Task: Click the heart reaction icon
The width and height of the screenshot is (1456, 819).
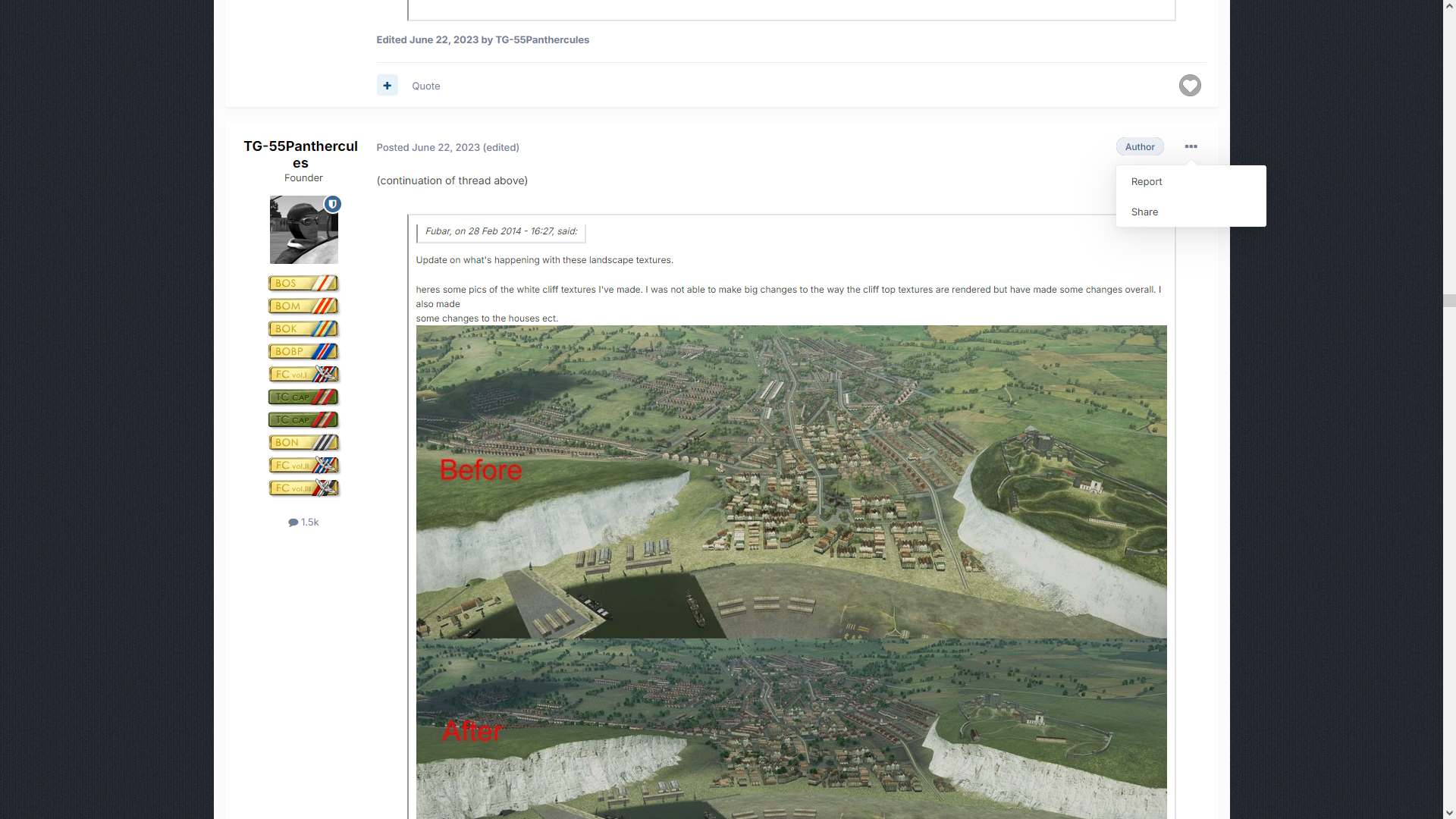Action: click(x=1189, y=86)
